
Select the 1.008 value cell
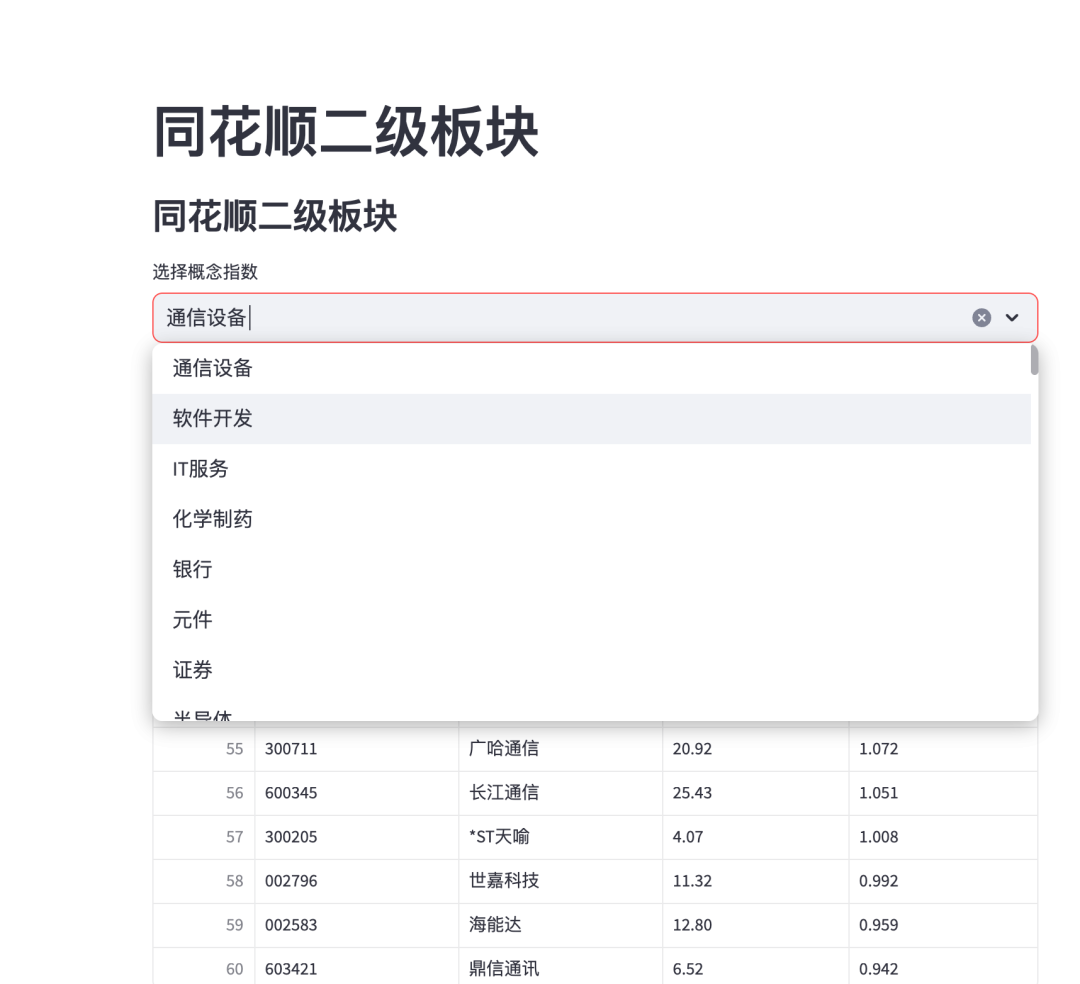943,837
